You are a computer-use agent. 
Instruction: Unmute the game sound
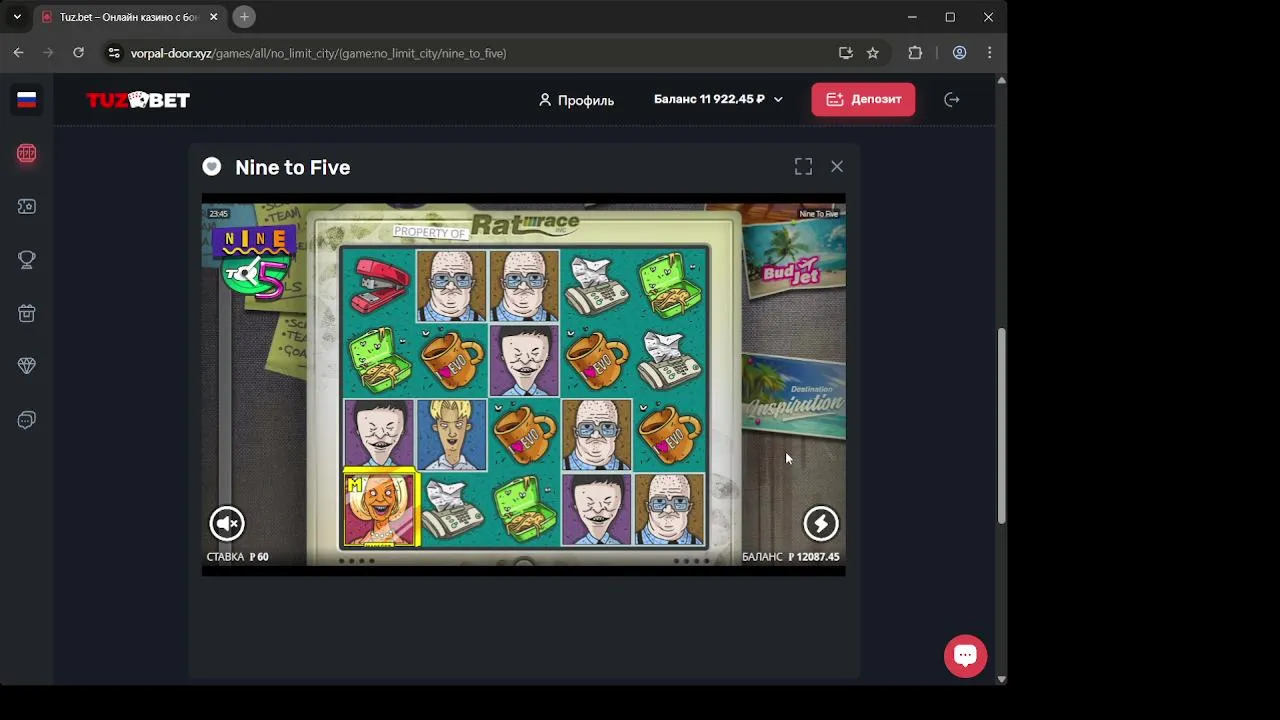coord(227,523)
